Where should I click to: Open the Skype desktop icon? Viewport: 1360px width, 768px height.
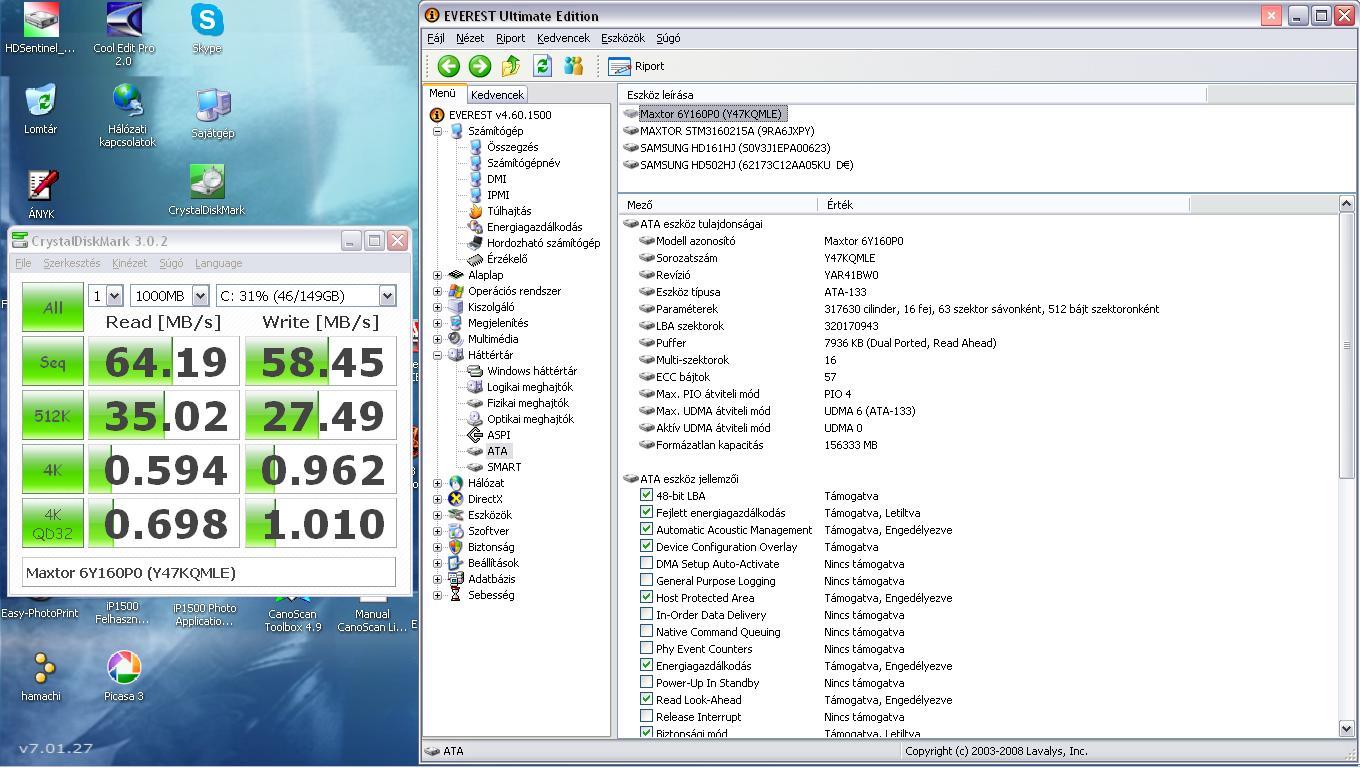click(207, 28)
